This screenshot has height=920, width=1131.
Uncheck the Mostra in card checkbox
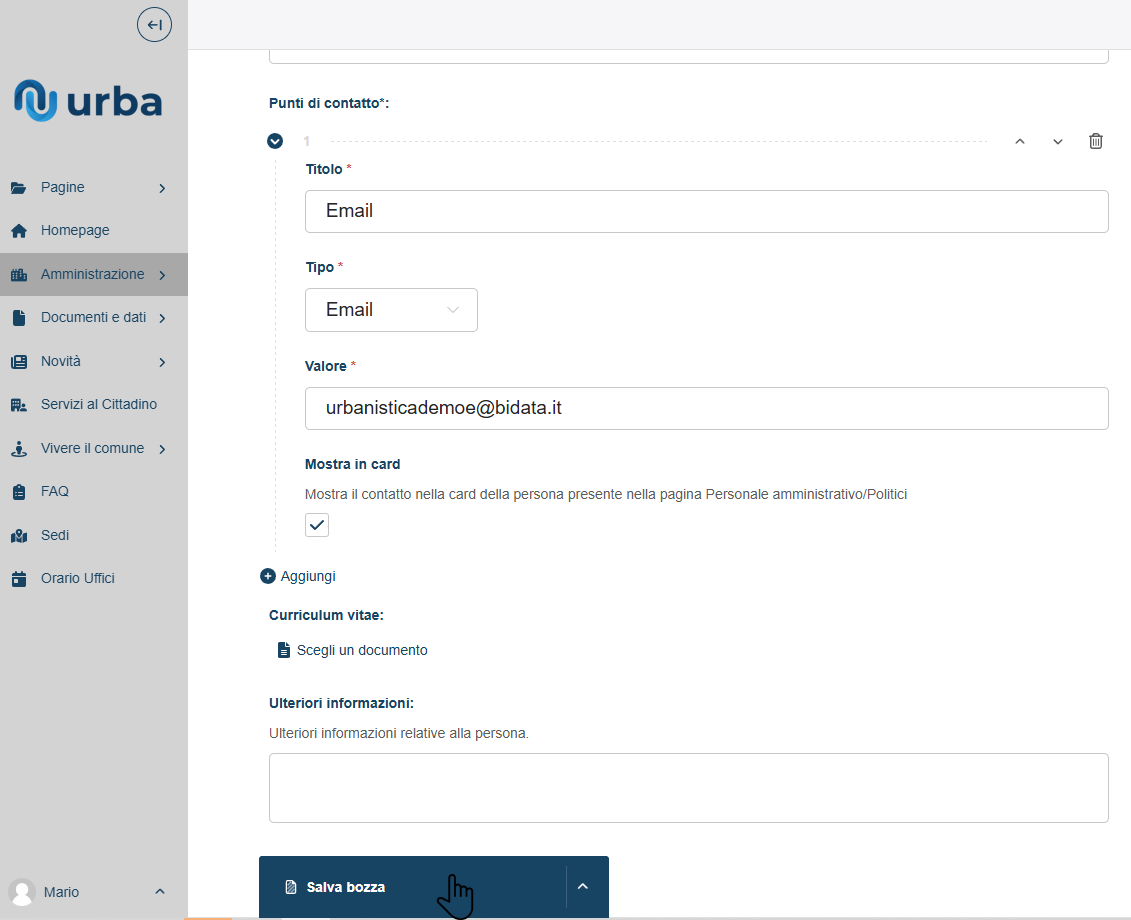317,525
